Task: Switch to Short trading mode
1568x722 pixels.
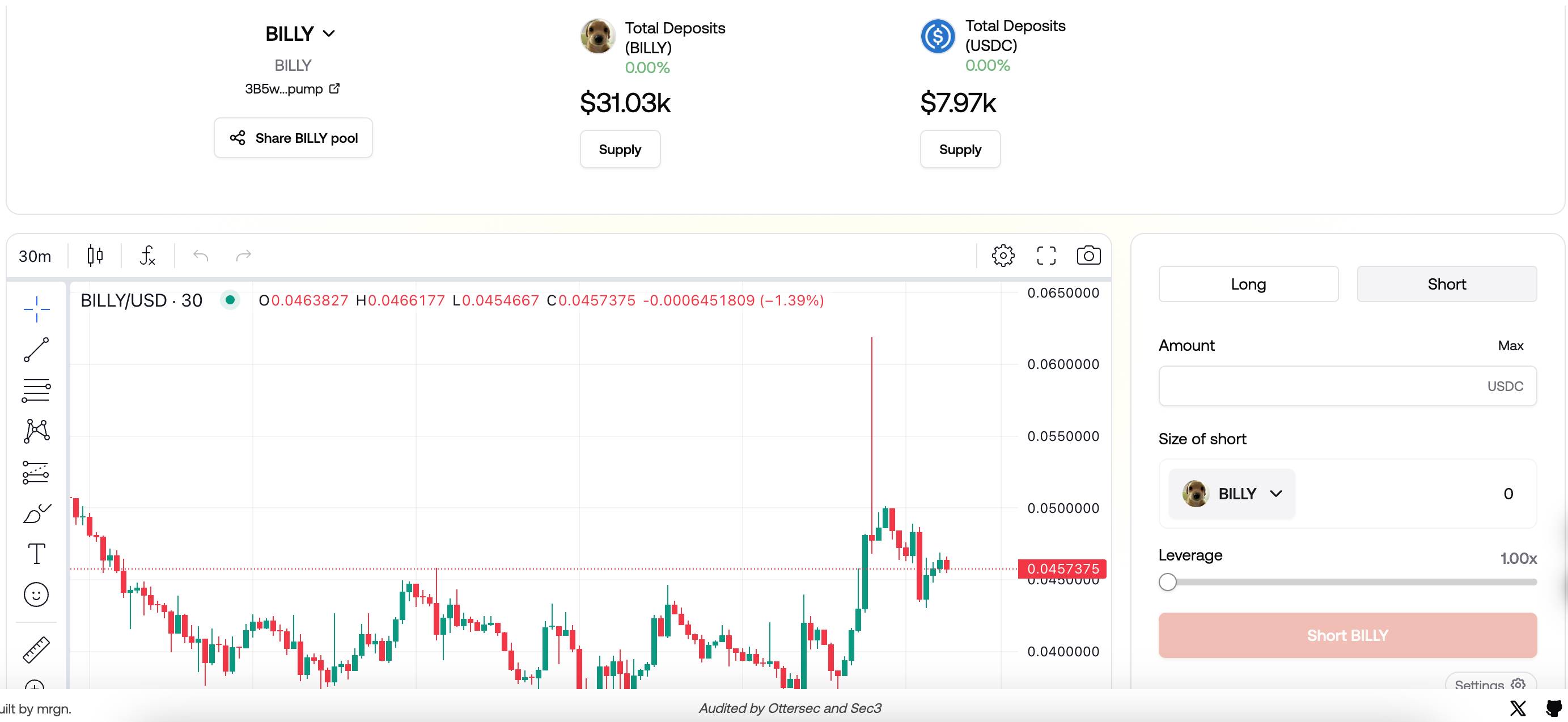Action: [1447, 283]
